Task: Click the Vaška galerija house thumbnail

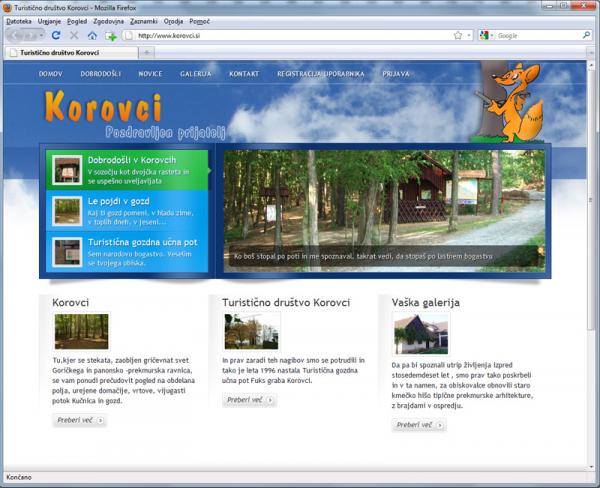Action: click(421, 333)
